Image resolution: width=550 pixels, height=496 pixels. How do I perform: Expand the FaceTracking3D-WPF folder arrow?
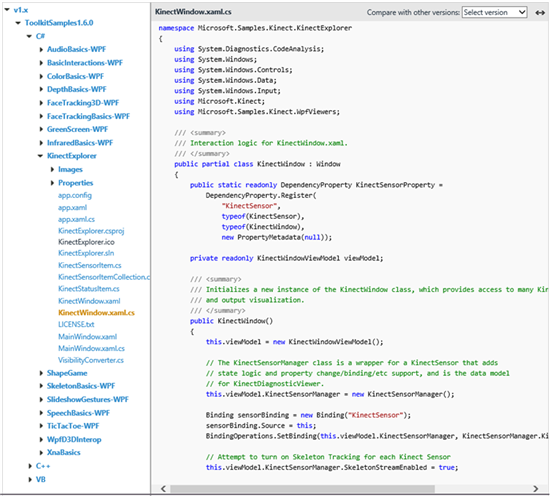click(41, 103)
